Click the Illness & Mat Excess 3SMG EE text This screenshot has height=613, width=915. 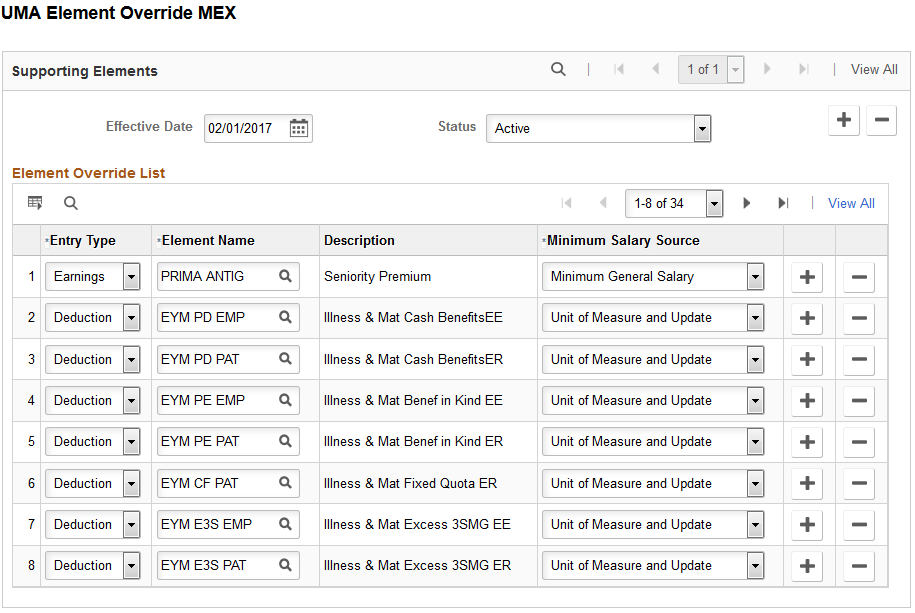417,524
